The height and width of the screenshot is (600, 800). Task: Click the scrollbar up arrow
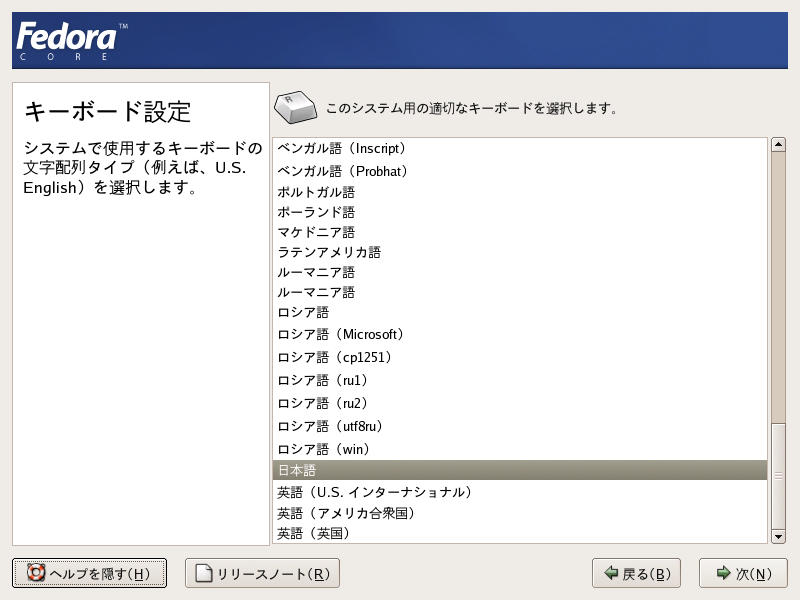778,144
